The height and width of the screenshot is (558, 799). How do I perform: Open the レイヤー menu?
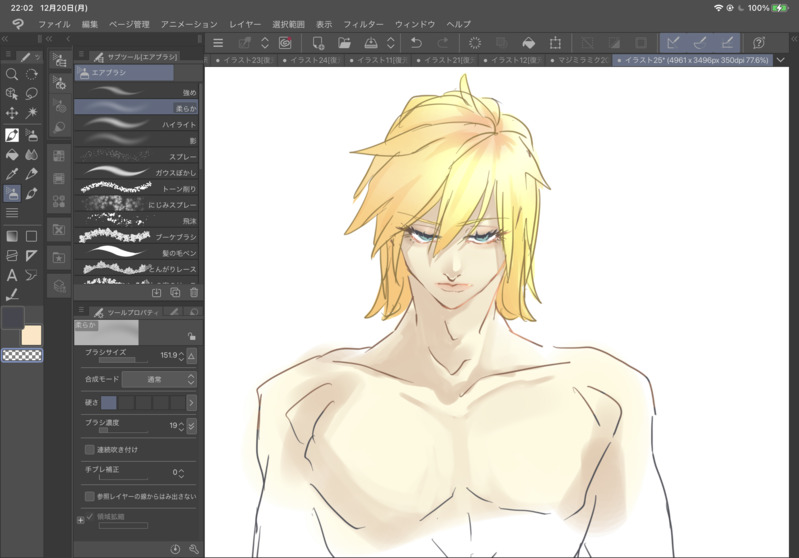245,24
